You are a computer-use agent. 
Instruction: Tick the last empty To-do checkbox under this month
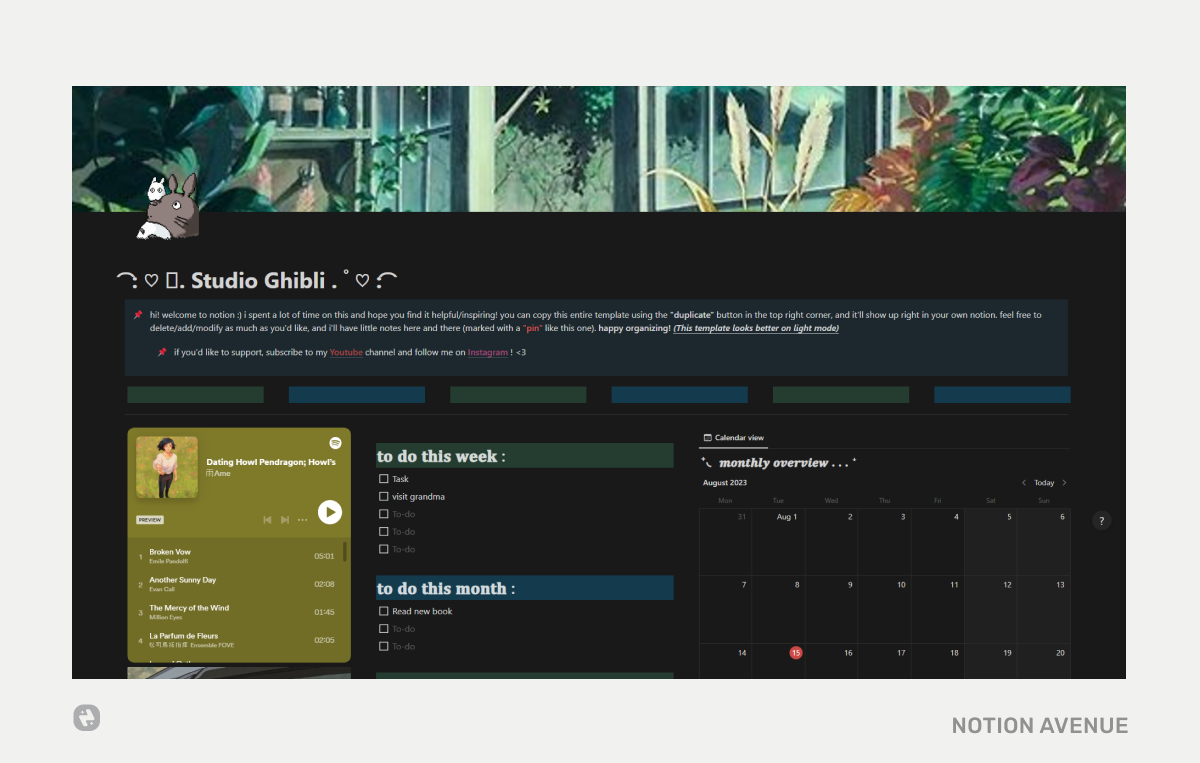tap(384, 646)
